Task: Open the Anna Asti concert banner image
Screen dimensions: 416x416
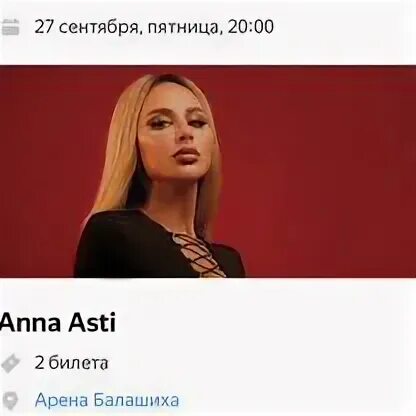Action: tap(208, 171)
